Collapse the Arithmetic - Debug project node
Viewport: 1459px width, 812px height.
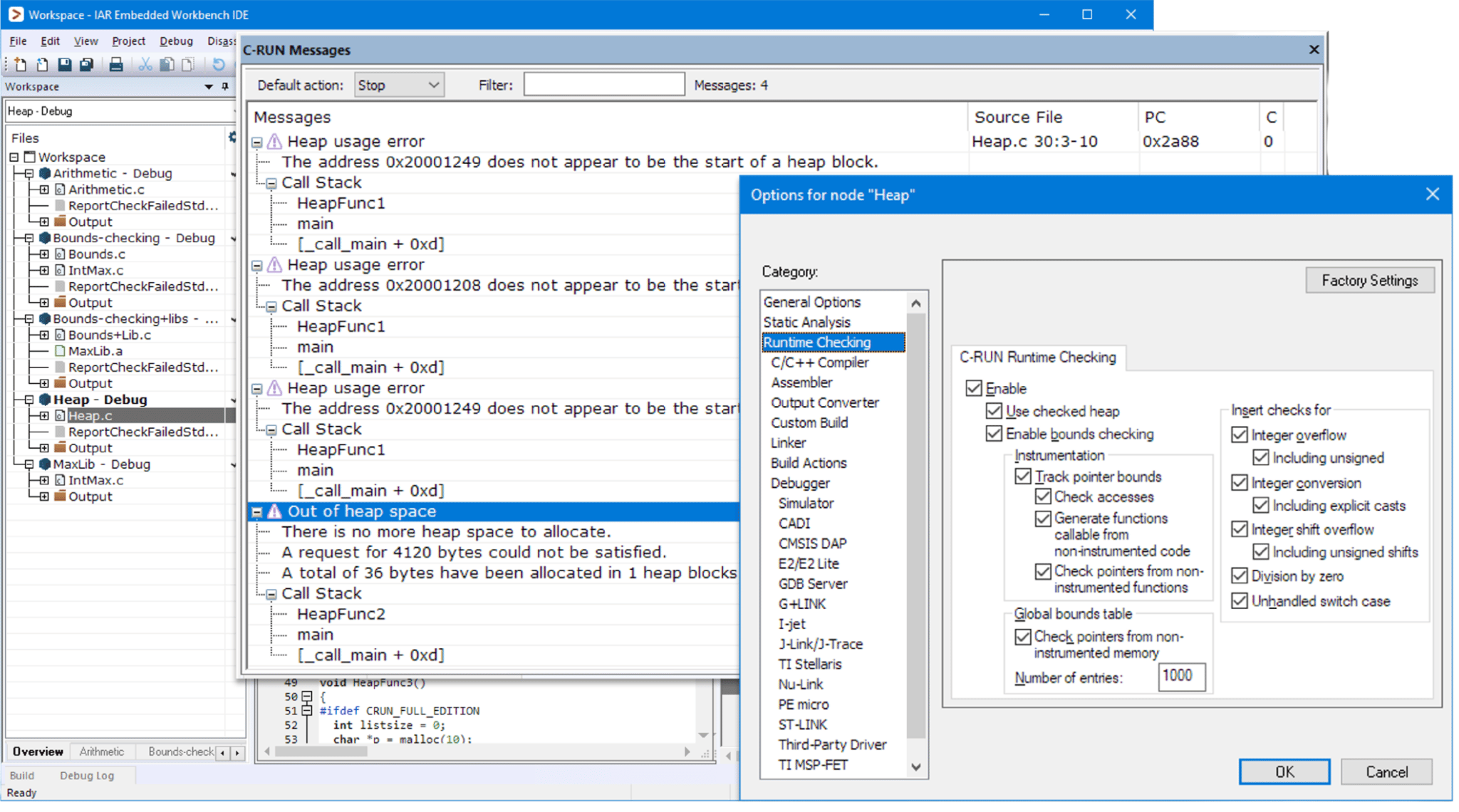[x=29, y=173]
